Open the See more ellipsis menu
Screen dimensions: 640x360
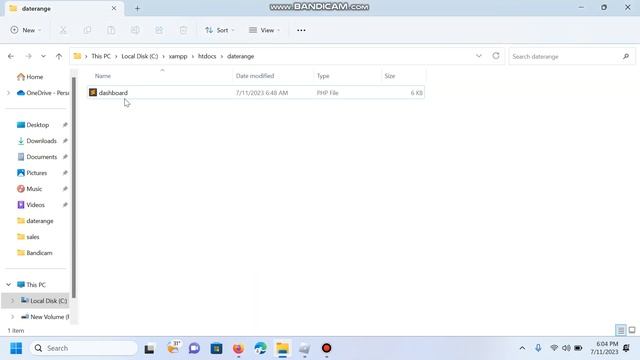point(301,30)
